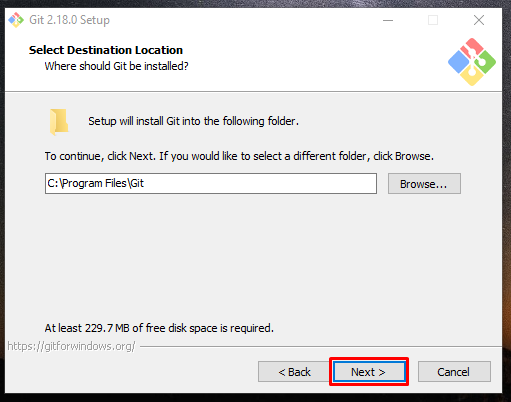This screenshot has width=511, height=402.
Task: Click the https://gitforwindows.org/ text
Action: pos(71,346)
